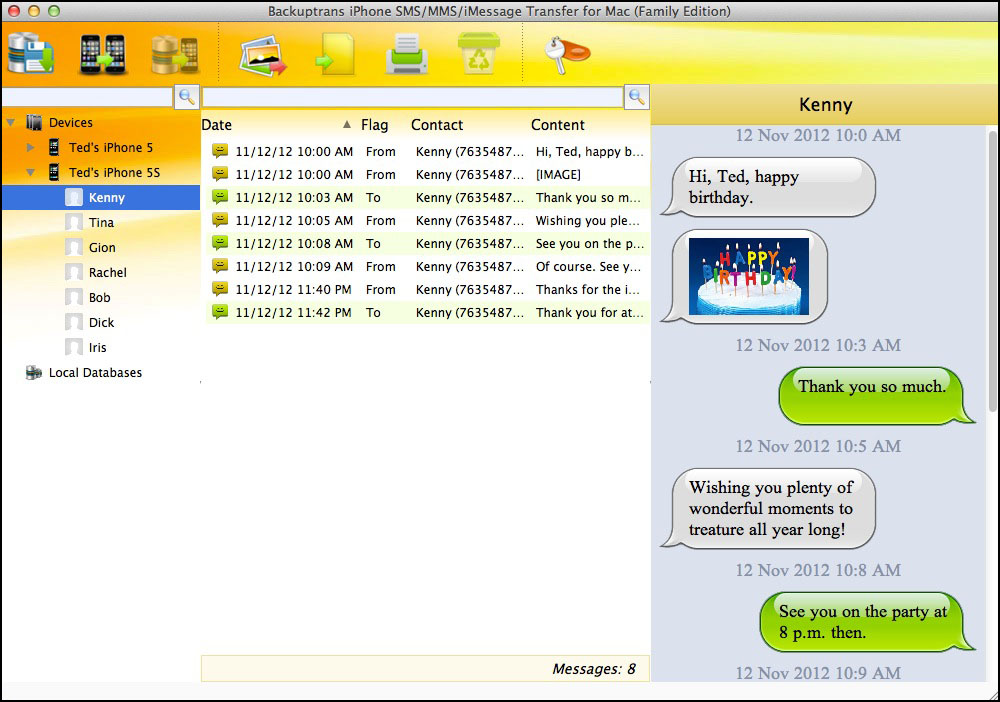Collapse the Devices tree node
Viewport: 1000px width, 702px height.
[11, 122]
